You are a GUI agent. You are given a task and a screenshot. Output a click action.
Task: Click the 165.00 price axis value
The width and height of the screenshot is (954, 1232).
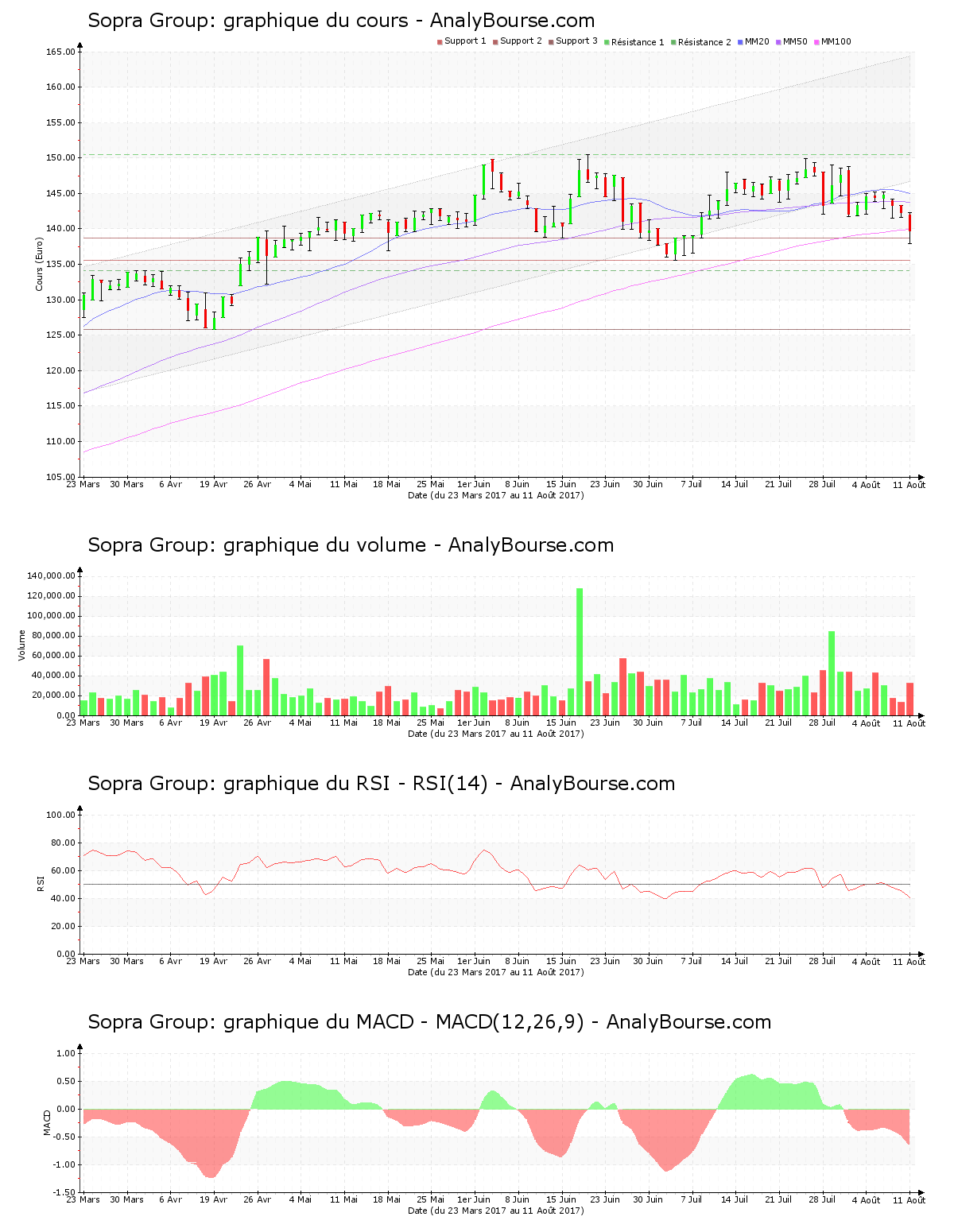61,52
